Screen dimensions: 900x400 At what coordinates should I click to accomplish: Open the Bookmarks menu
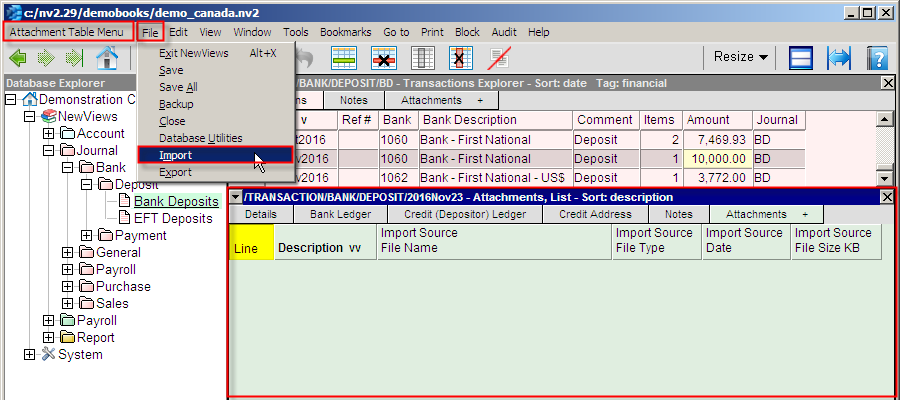point(346,32)
